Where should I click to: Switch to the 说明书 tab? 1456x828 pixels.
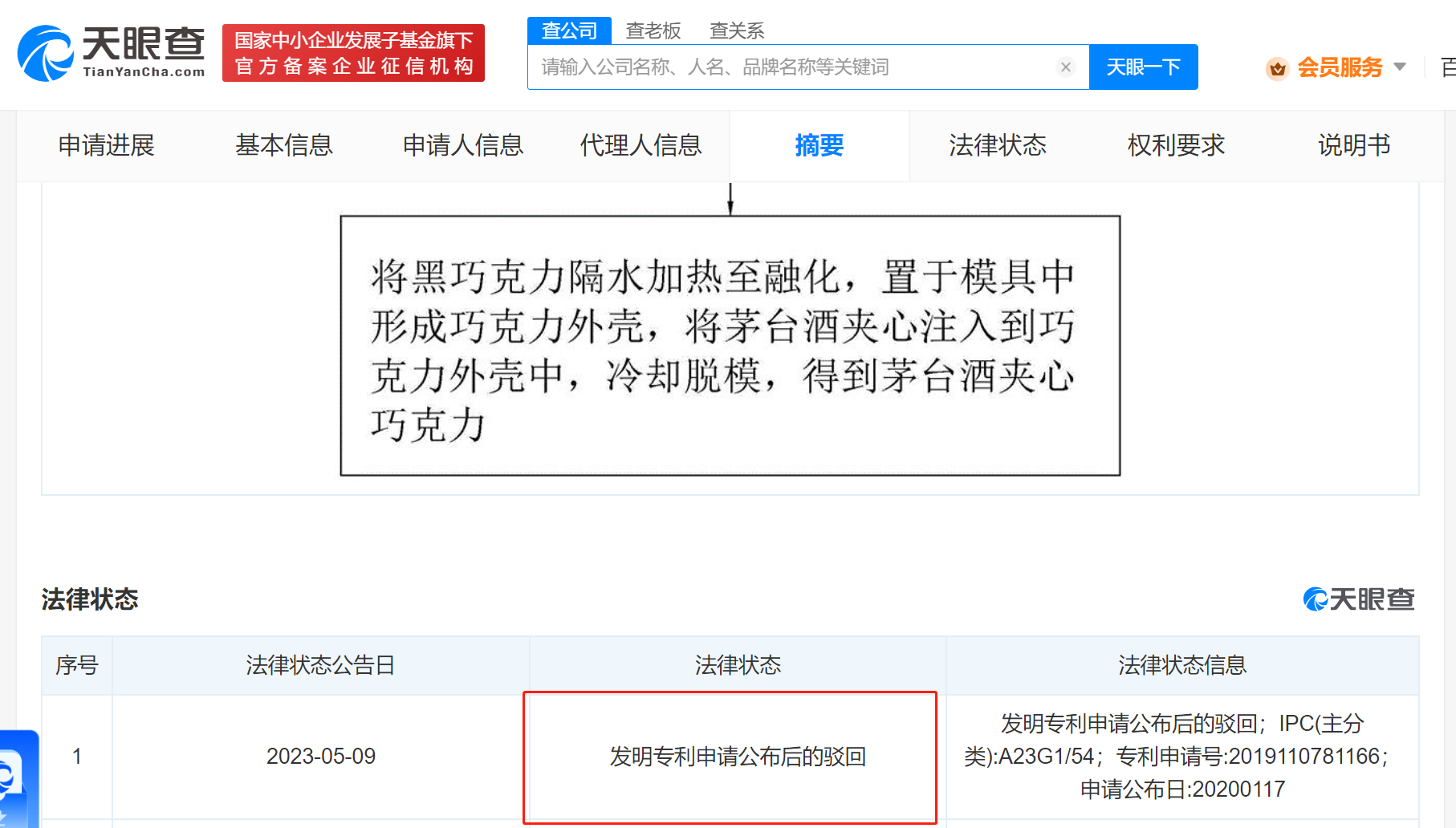(x=1353, y=145)
